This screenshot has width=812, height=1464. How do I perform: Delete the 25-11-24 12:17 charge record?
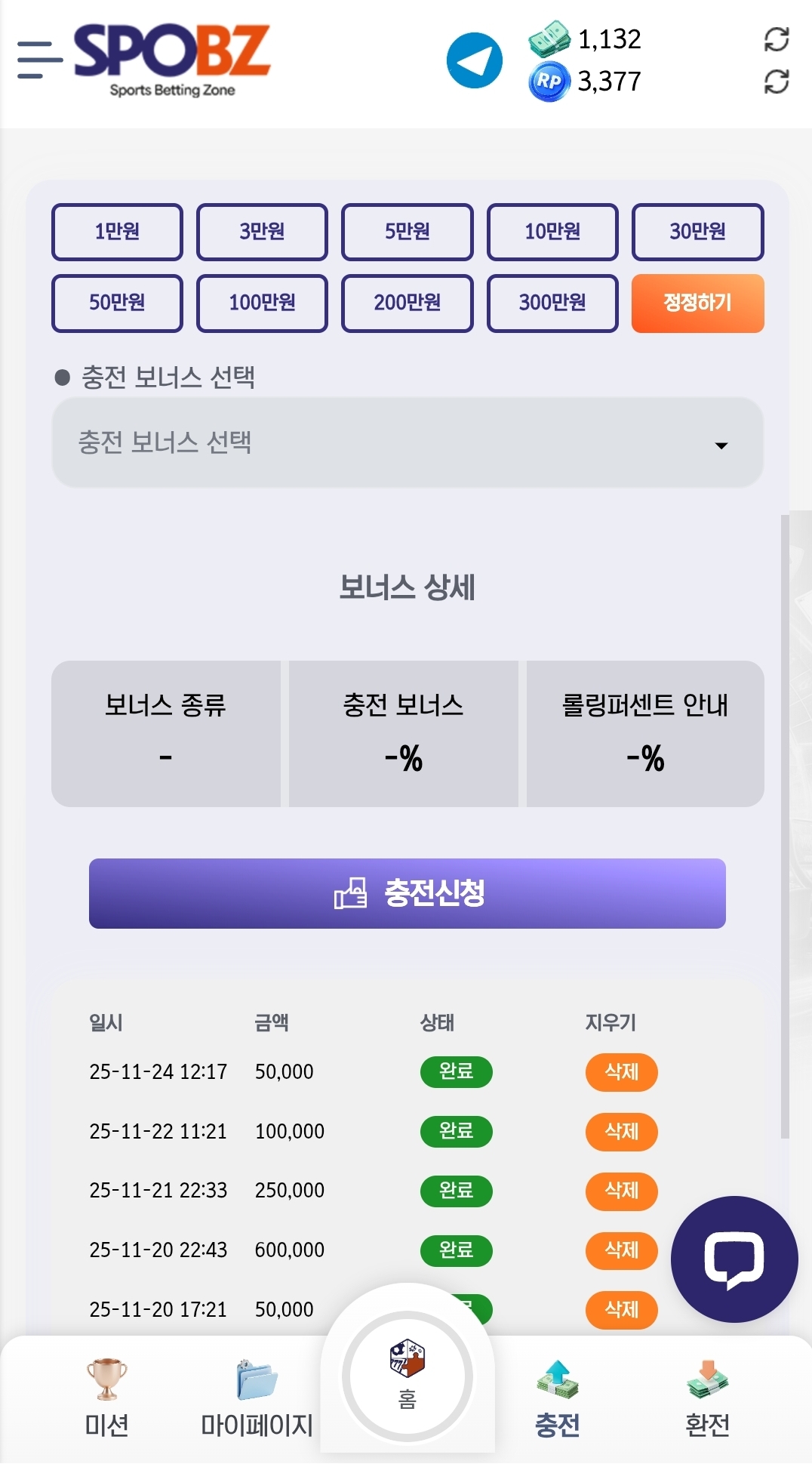(x=621, y=1071)
